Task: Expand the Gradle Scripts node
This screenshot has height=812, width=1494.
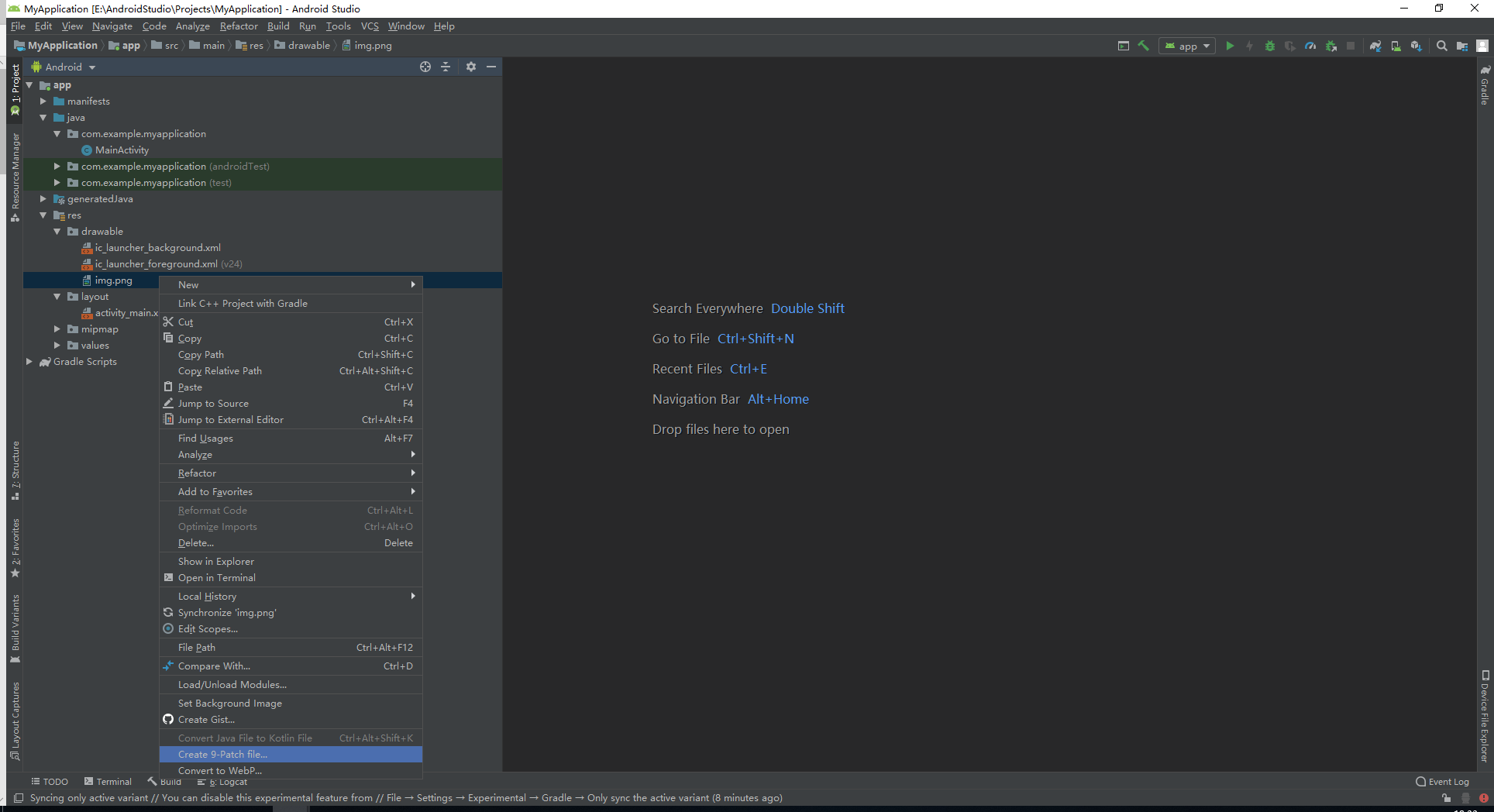Action: coord(29,361)
